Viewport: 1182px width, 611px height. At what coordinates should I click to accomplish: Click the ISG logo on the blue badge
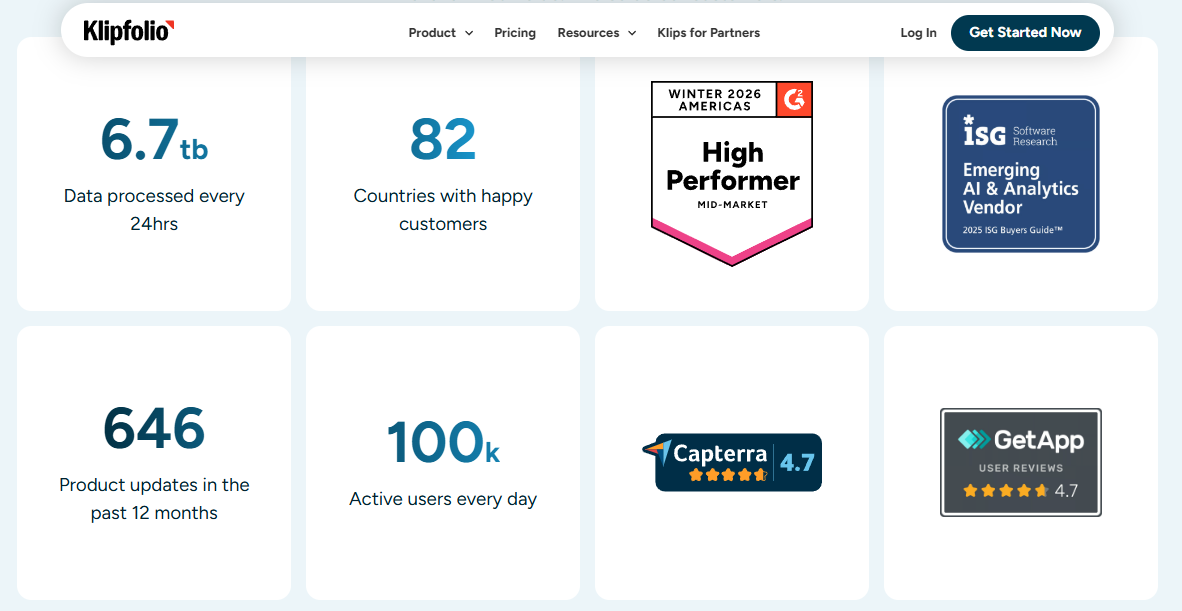tap(984, 130)
